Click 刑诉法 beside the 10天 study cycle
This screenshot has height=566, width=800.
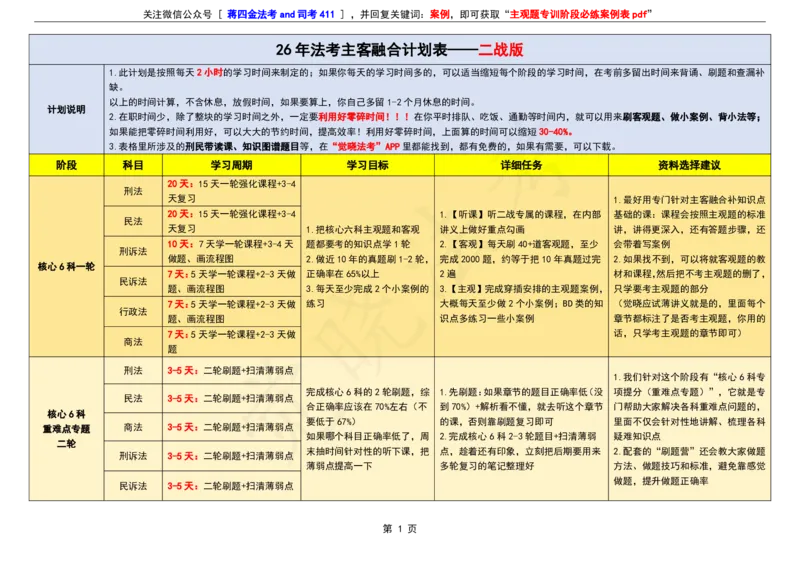pos(133,251)
